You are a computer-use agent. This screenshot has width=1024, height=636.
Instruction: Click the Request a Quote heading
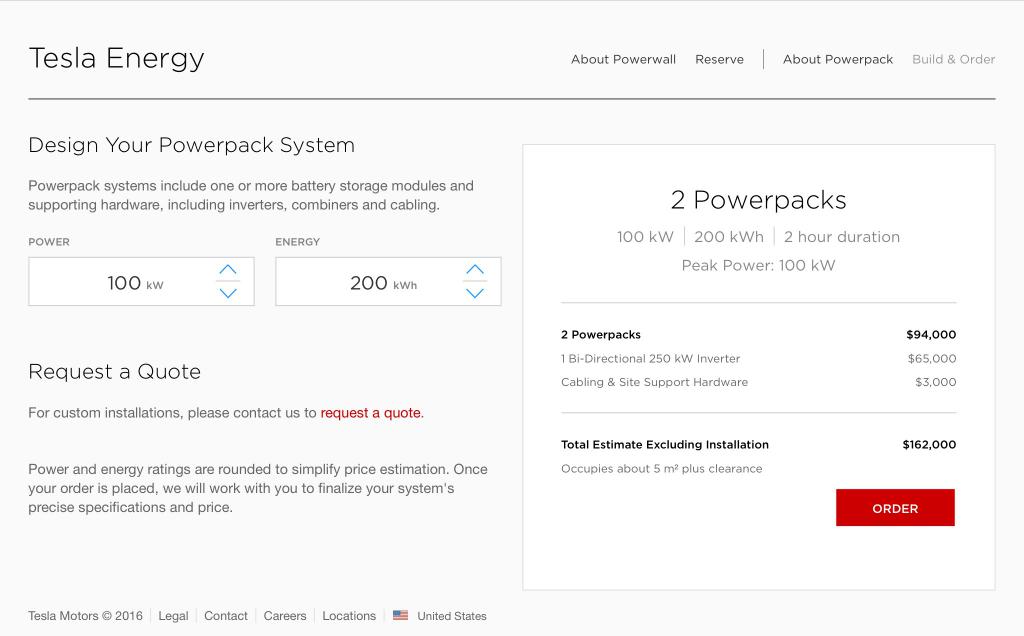[x=114, y=372]
